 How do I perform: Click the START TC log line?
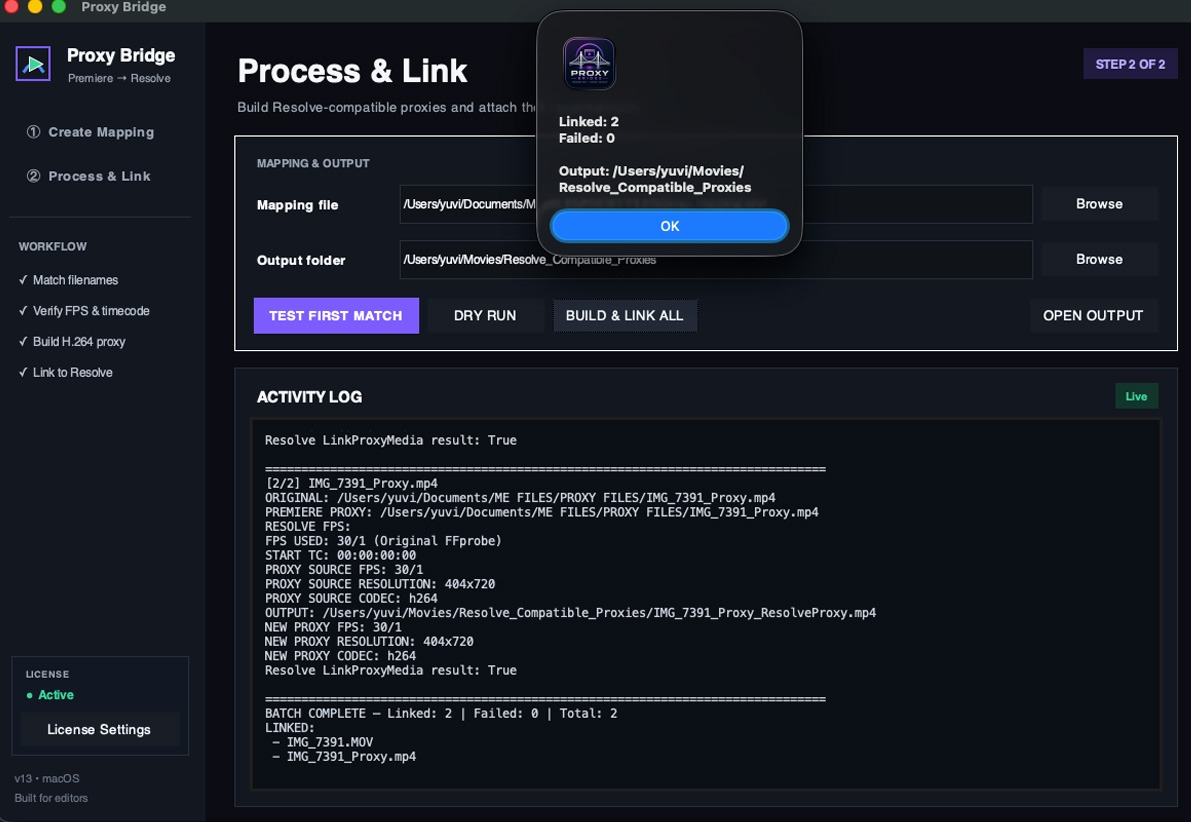340,555
